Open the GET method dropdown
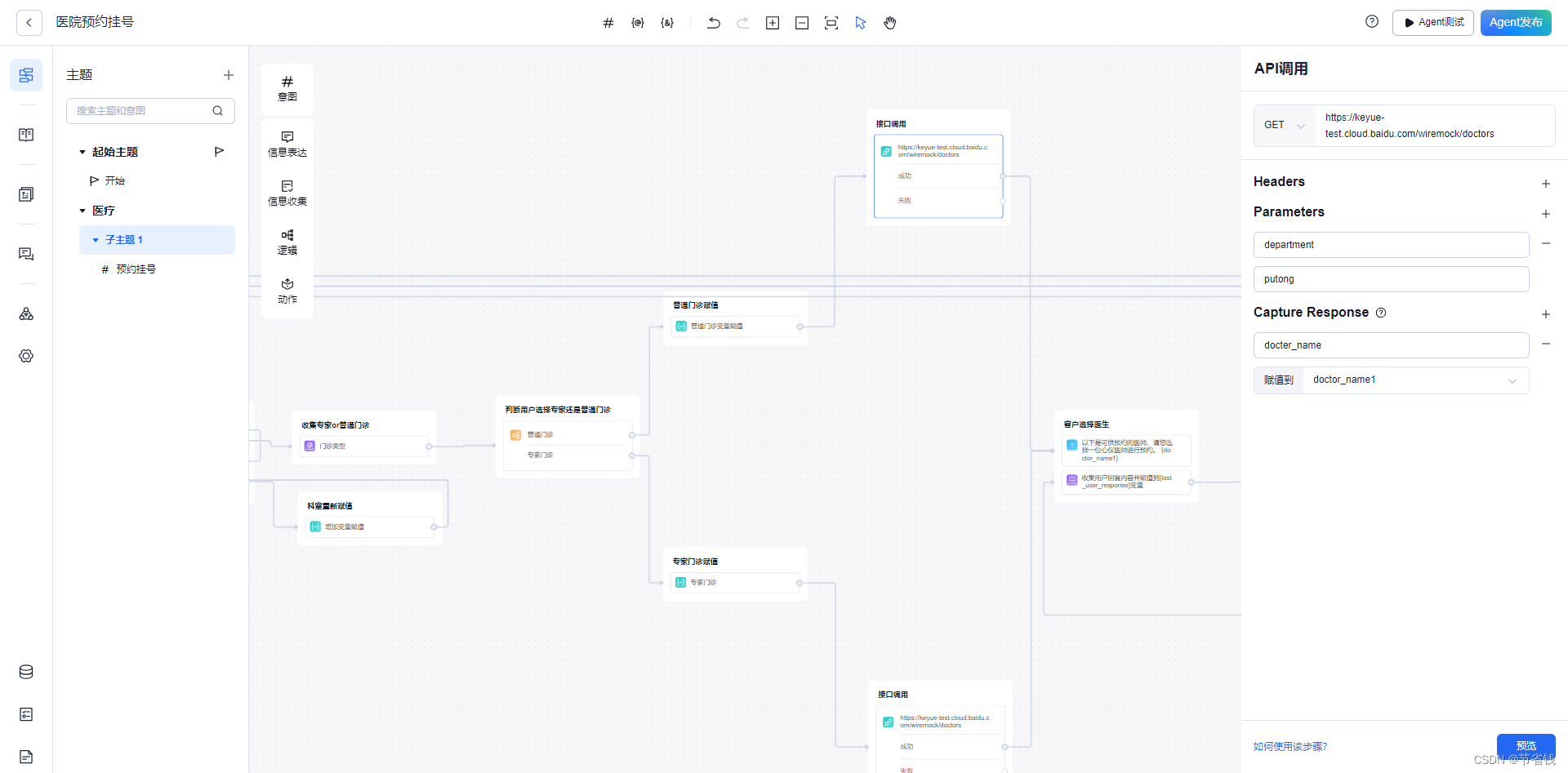Screen dimensions: 1568x773 tap(1285, 126)
